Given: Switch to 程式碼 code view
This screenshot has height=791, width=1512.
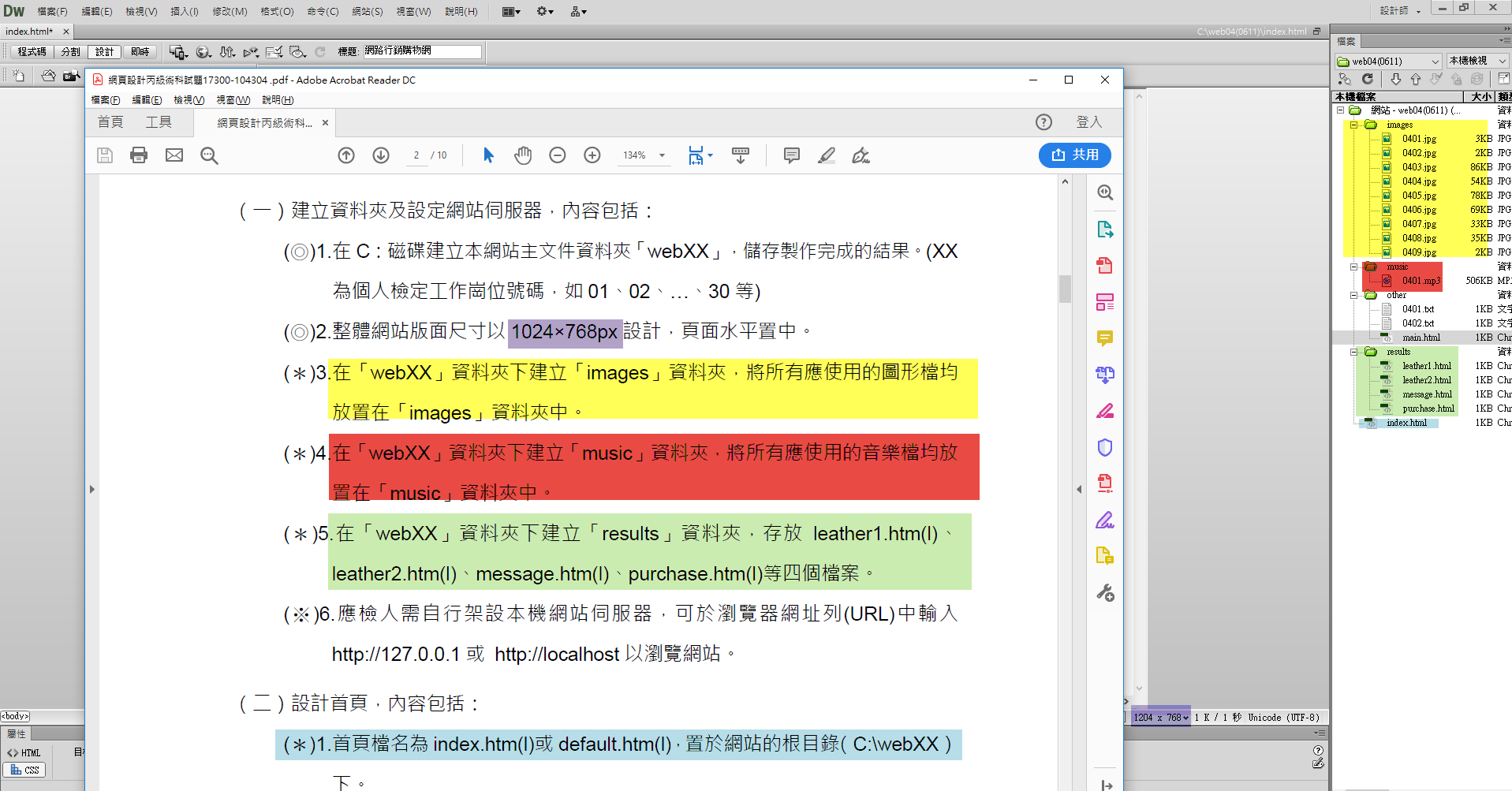Looking at the screenshot, I should [x=32, y=52].
